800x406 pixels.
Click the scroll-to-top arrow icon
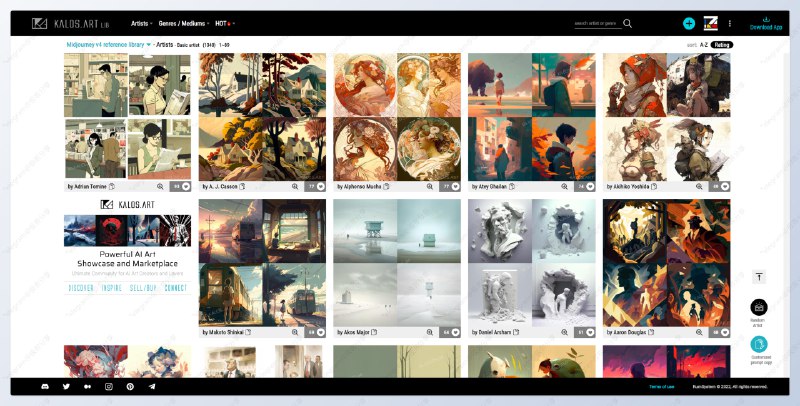tap(759, 277)
